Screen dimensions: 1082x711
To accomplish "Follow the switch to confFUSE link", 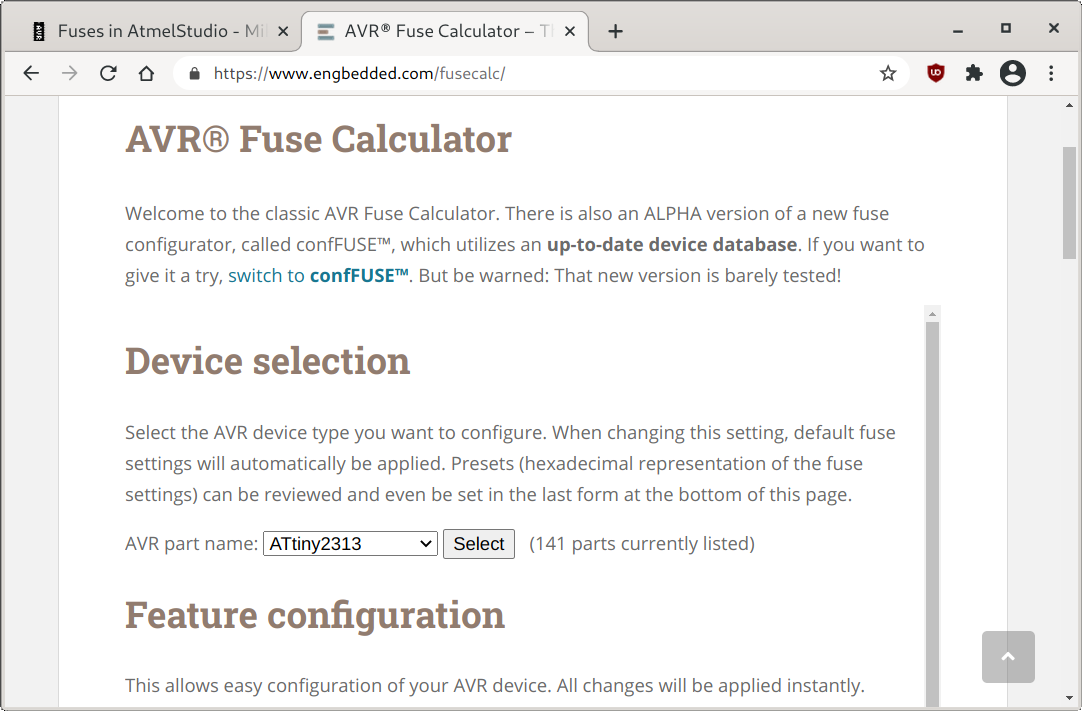I will coord(318,275).
